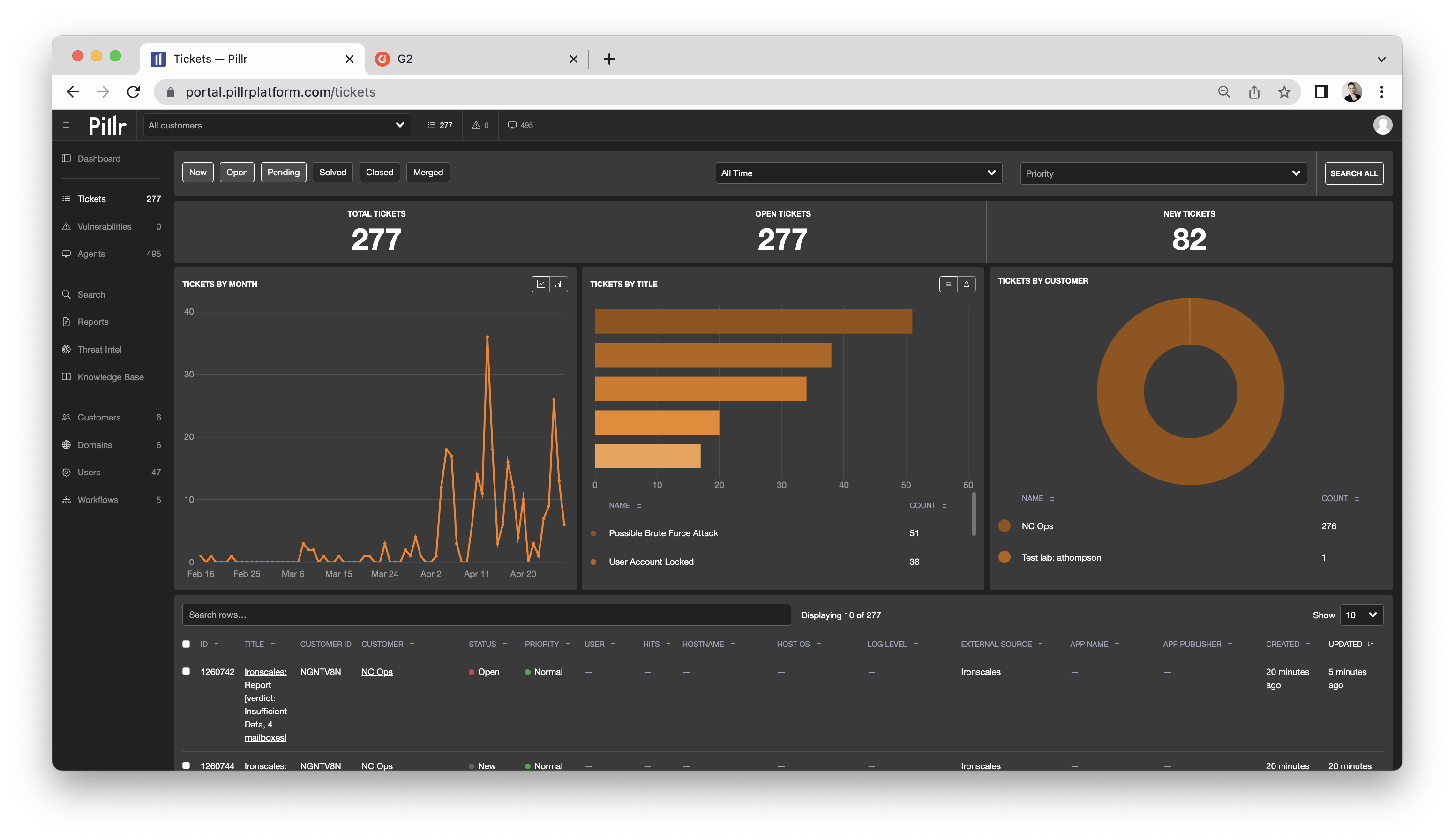Click the user profile avatar in Pillr header
This screenshot has height=840, width=1455.
pyautogui.click(x=1382, y=125)
